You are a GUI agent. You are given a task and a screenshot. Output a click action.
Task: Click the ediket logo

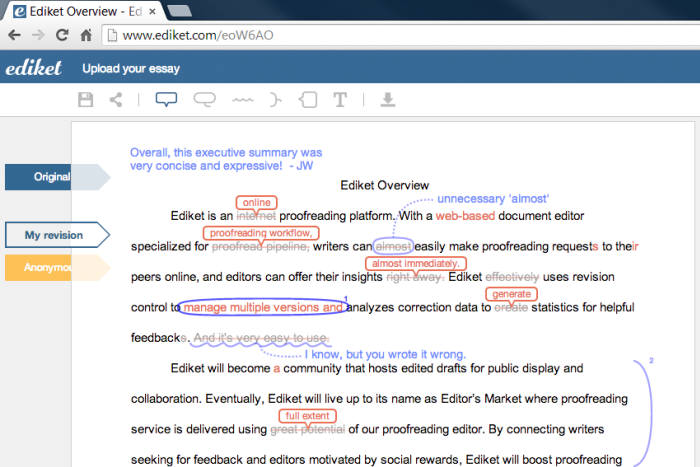(x=33, y=68)
